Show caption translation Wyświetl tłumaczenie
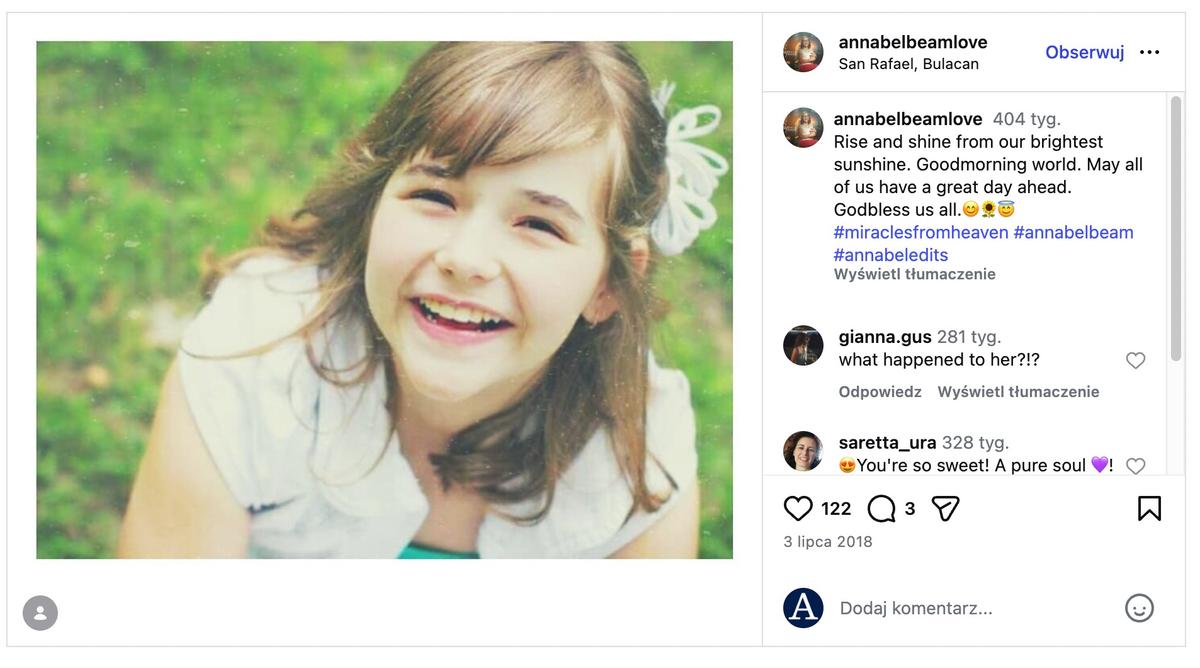The height and width of the screenshot is (668, 1200). pyautogui.click(x=915, y=274)
